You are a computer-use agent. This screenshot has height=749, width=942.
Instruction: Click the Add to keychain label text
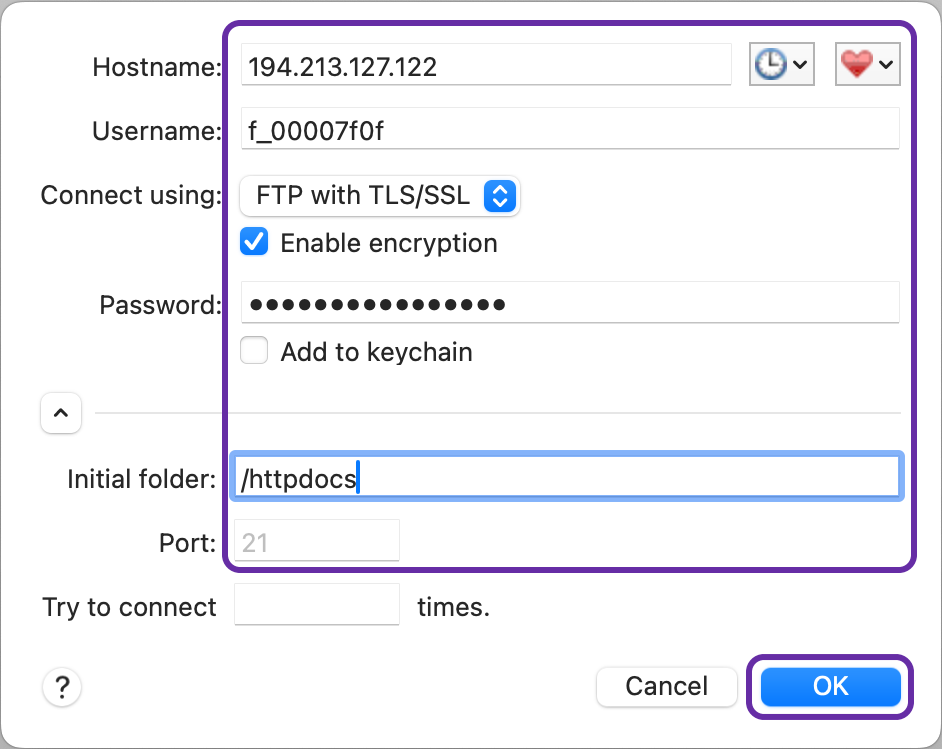tap(376, 352)
